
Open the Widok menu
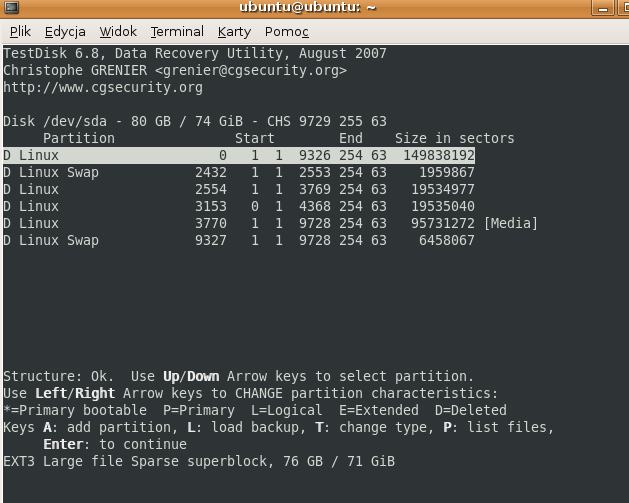[x=118, y=31]
